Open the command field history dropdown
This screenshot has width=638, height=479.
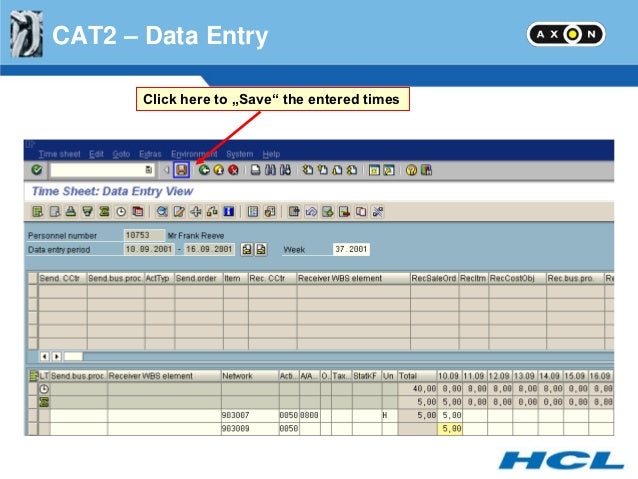(x=149, y=170)
